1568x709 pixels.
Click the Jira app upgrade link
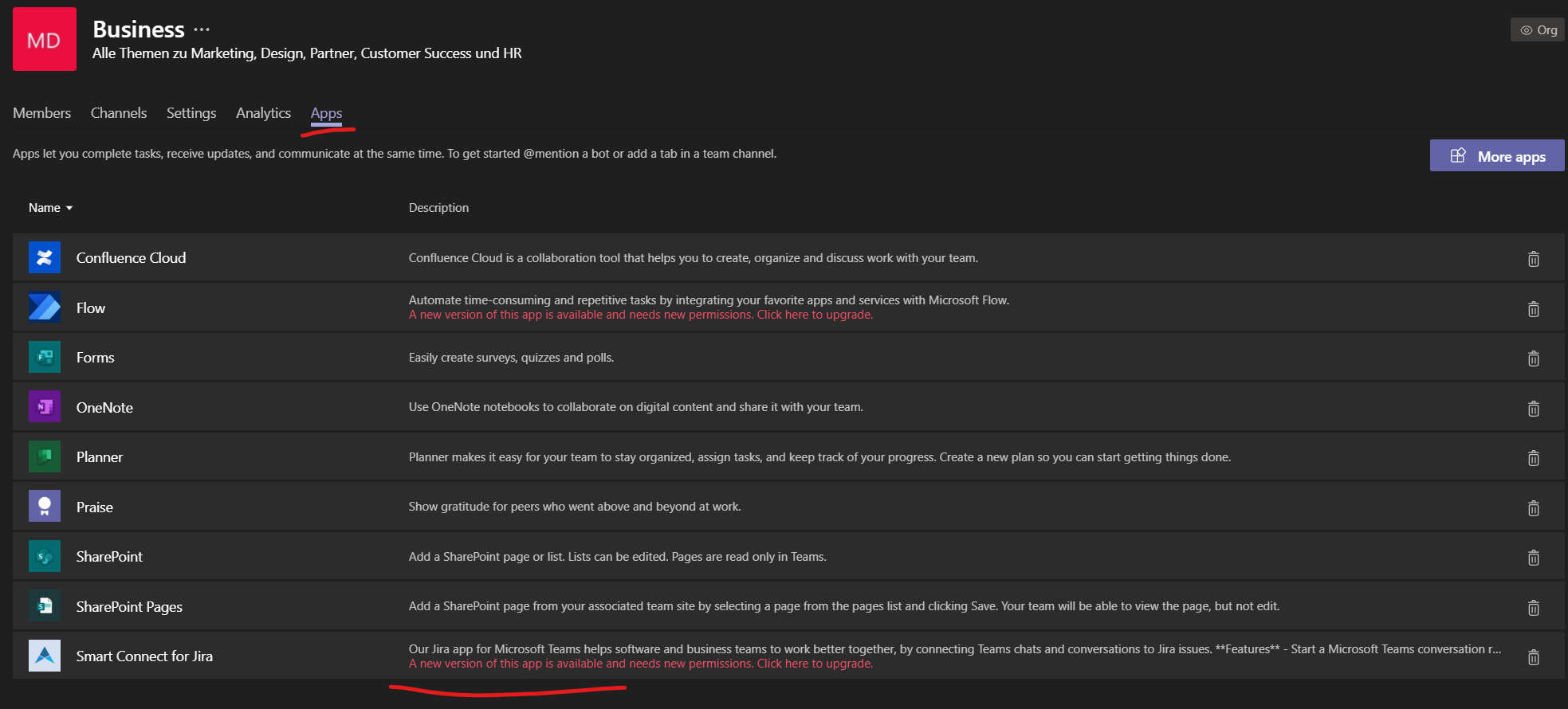tap(640, 664)
